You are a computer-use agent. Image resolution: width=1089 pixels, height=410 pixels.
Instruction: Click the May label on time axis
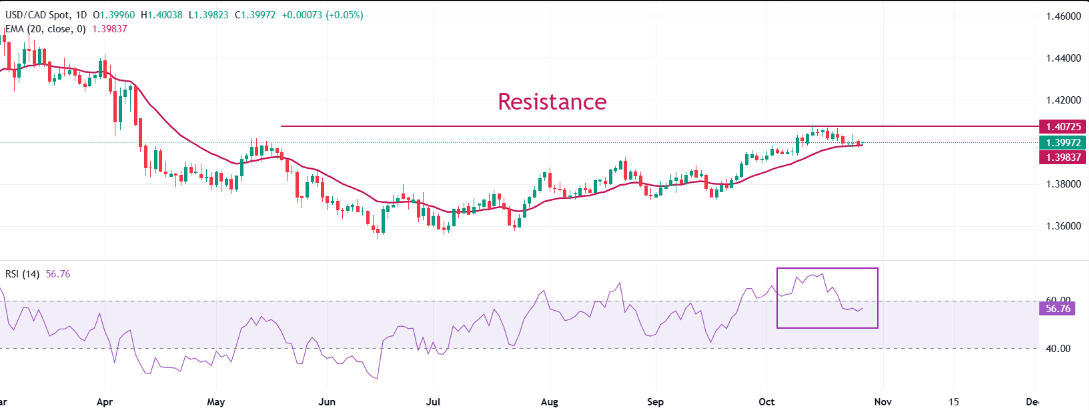(217, 400)
